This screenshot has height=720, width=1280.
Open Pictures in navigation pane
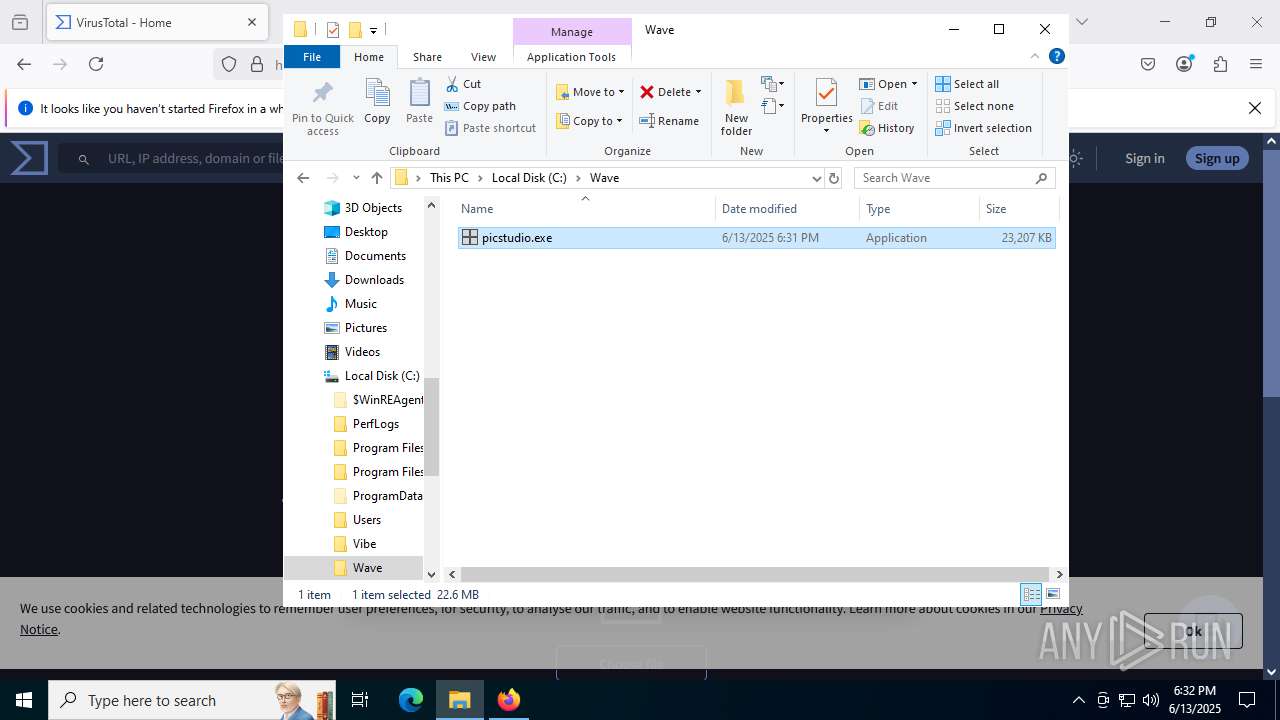click(365, 328)
